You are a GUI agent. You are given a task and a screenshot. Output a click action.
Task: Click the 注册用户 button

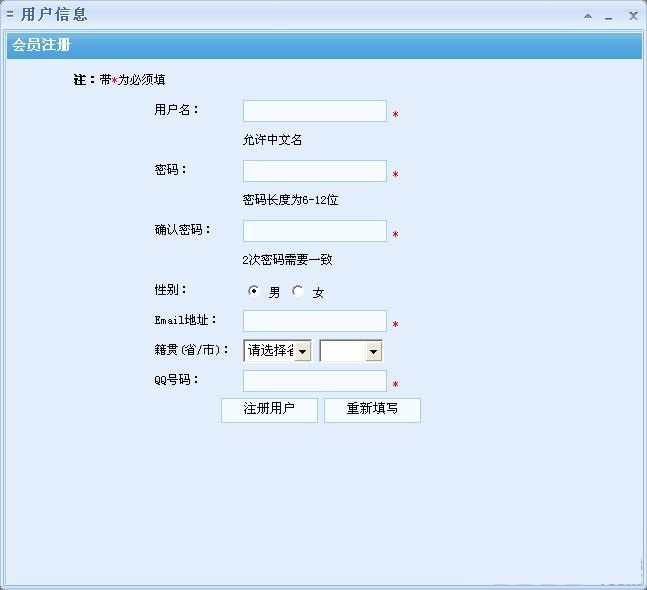[x=269, y=410]
